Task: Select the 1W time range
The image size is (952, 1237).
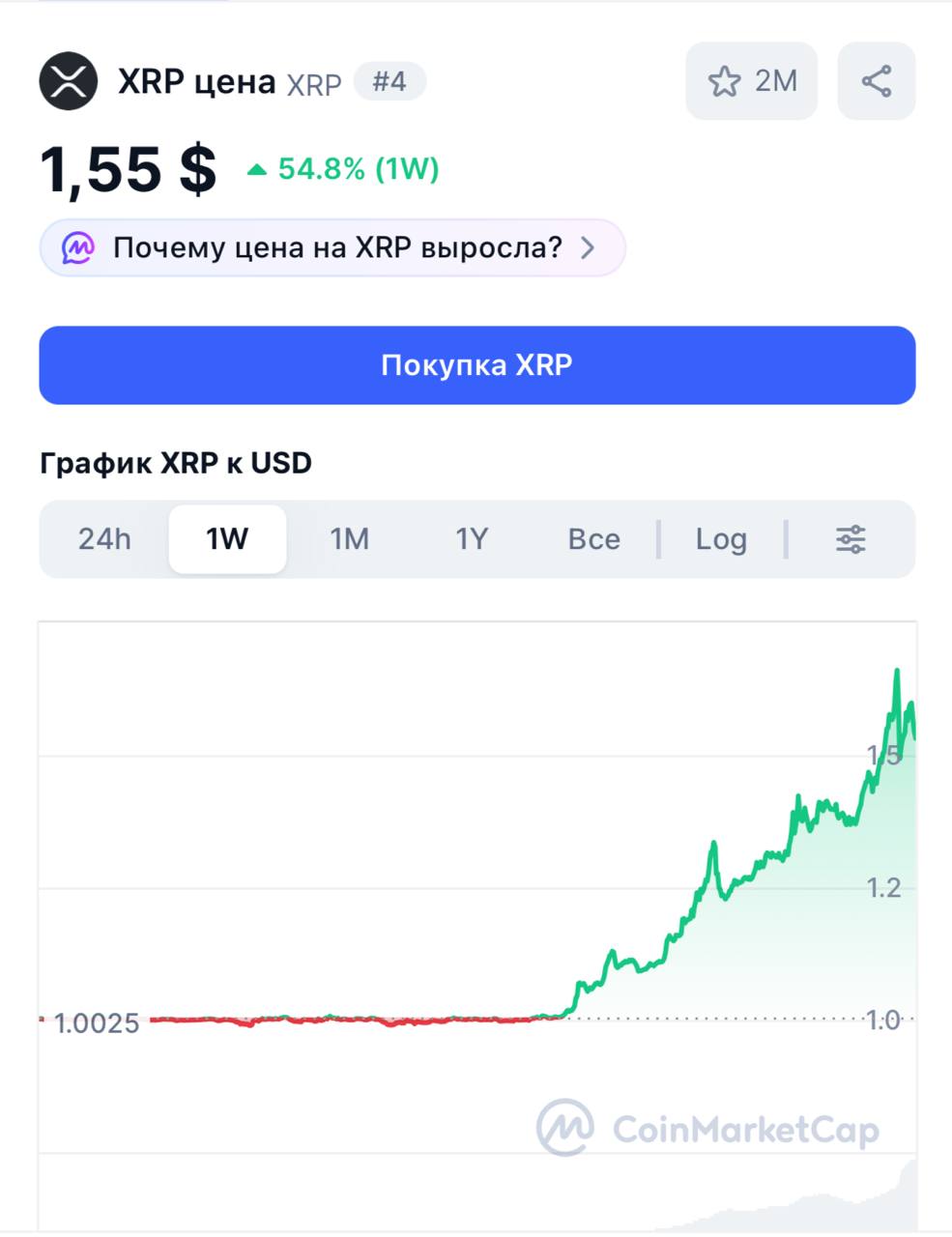Action: coord(227,539)
